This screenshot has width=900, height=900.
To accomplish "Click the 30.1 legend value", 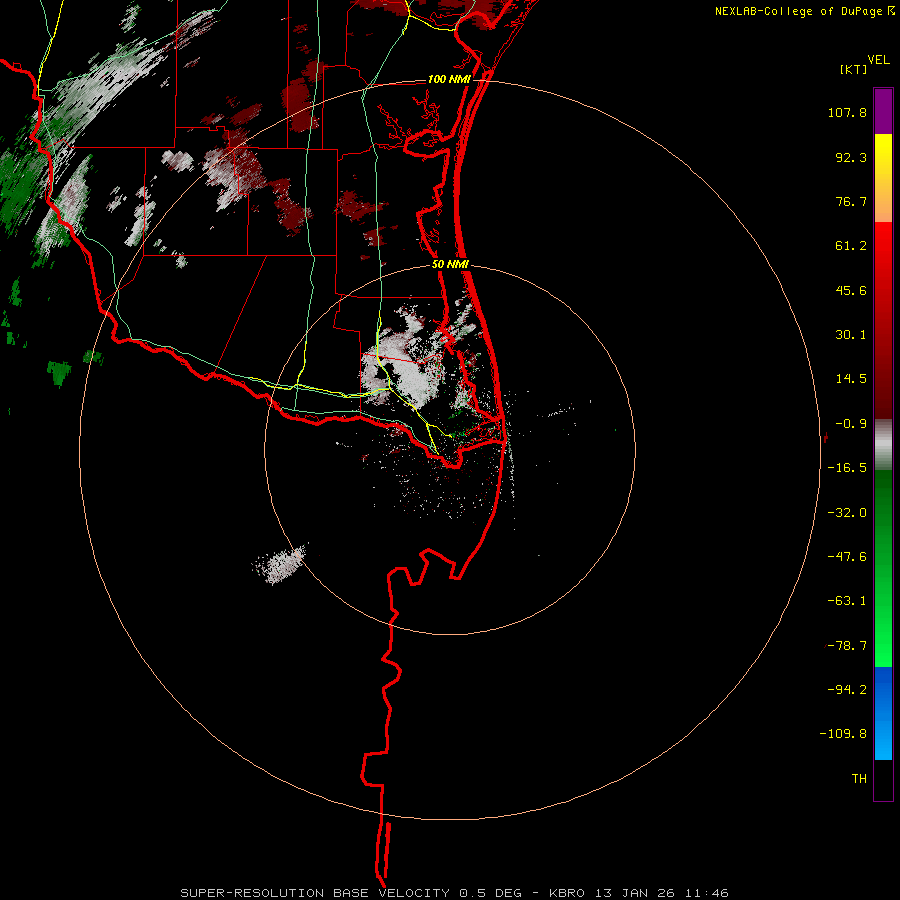I will tap(851, 335).
